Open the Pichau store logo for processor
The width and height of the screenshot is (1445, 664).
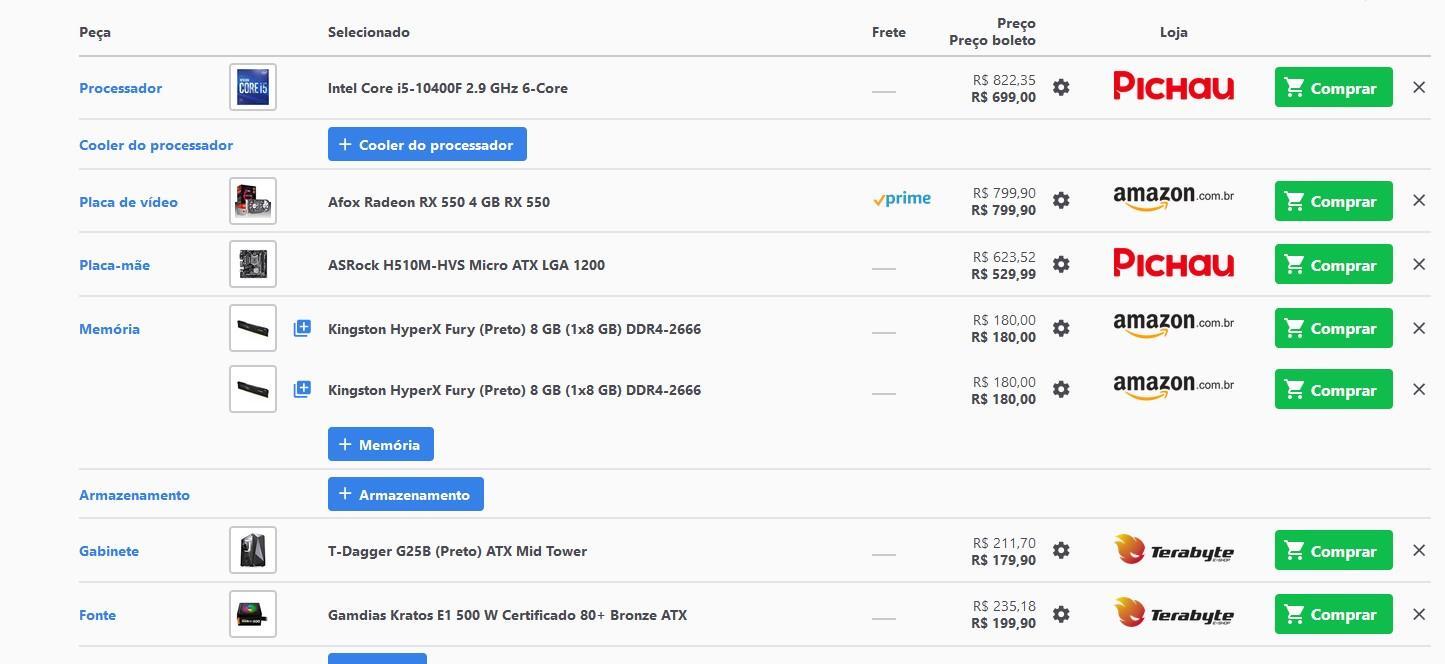[x=1173, y=87]
